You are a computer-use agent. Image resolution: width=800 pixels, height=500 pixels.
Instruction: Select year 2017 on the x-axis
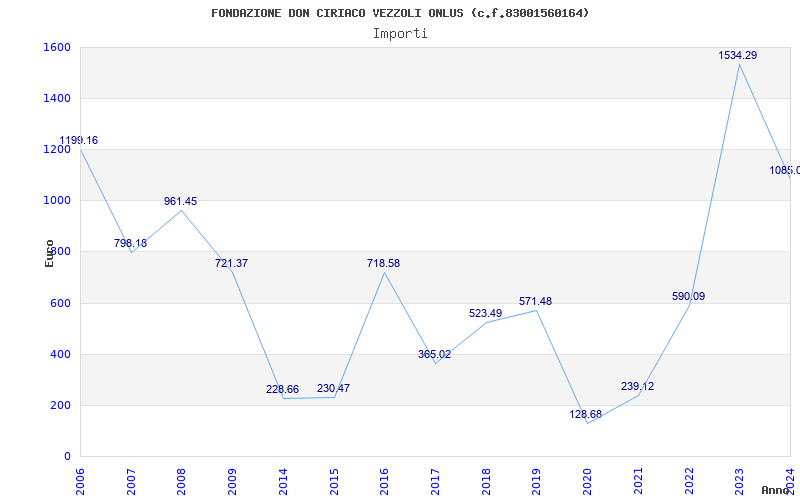click(x=435, y=482)
